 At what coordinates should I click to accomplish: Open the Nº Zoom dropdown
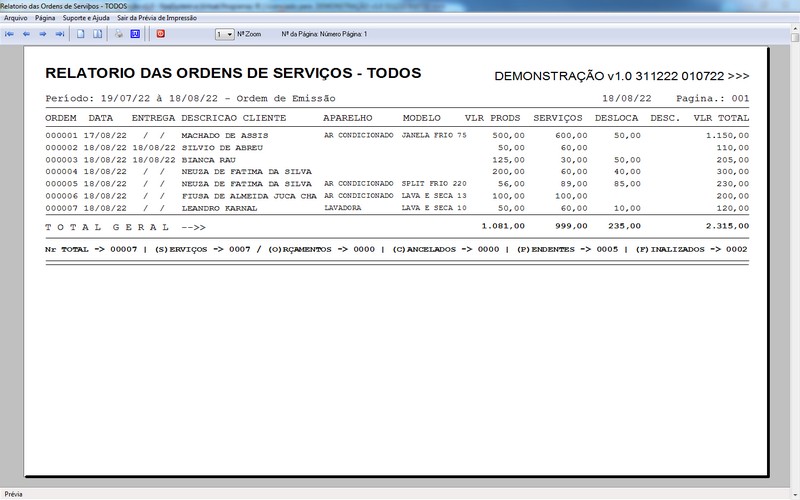pos(224,34)
